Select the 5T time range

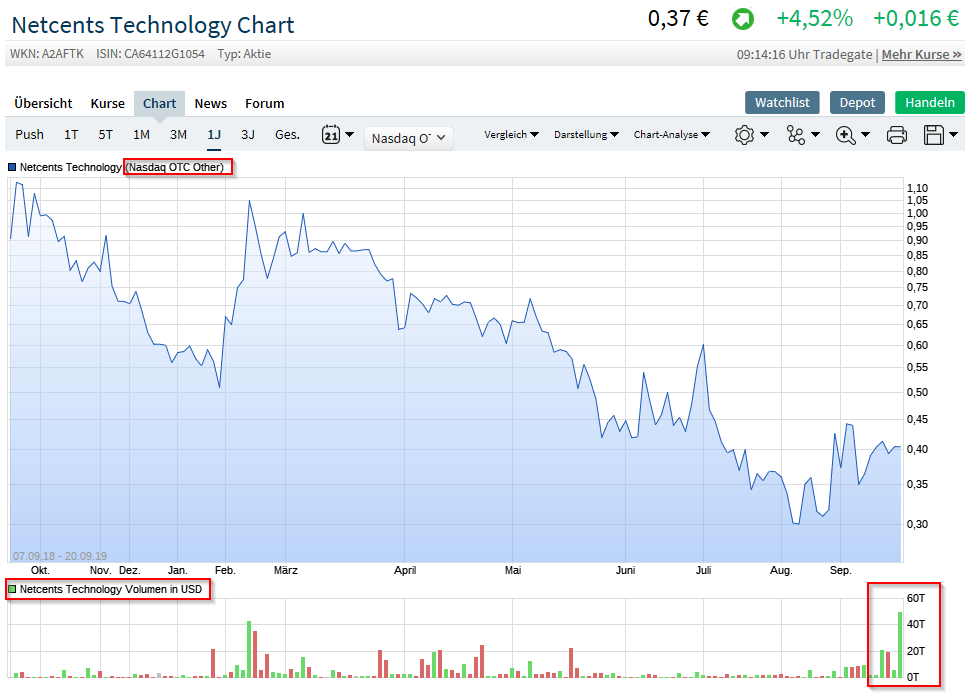pyautogui.click(x=105, y=134)
